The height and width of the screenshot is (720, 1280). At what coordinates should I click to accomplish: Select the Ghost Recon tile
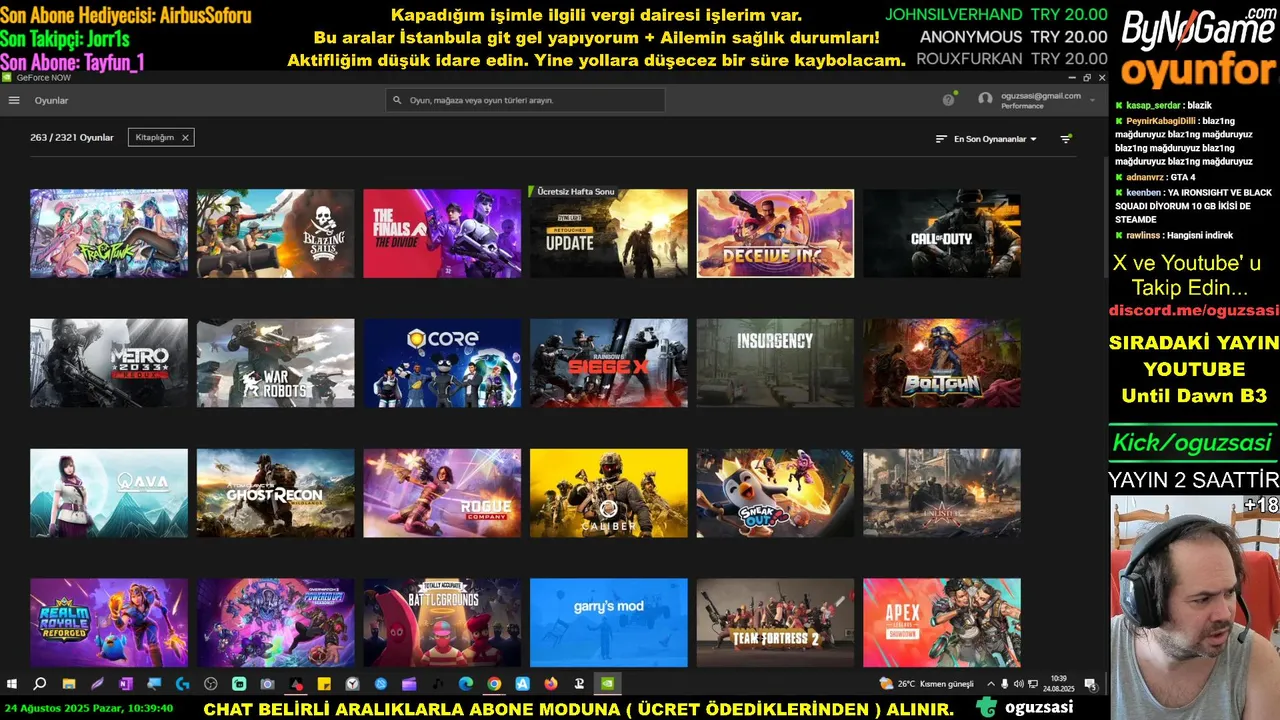275,493
